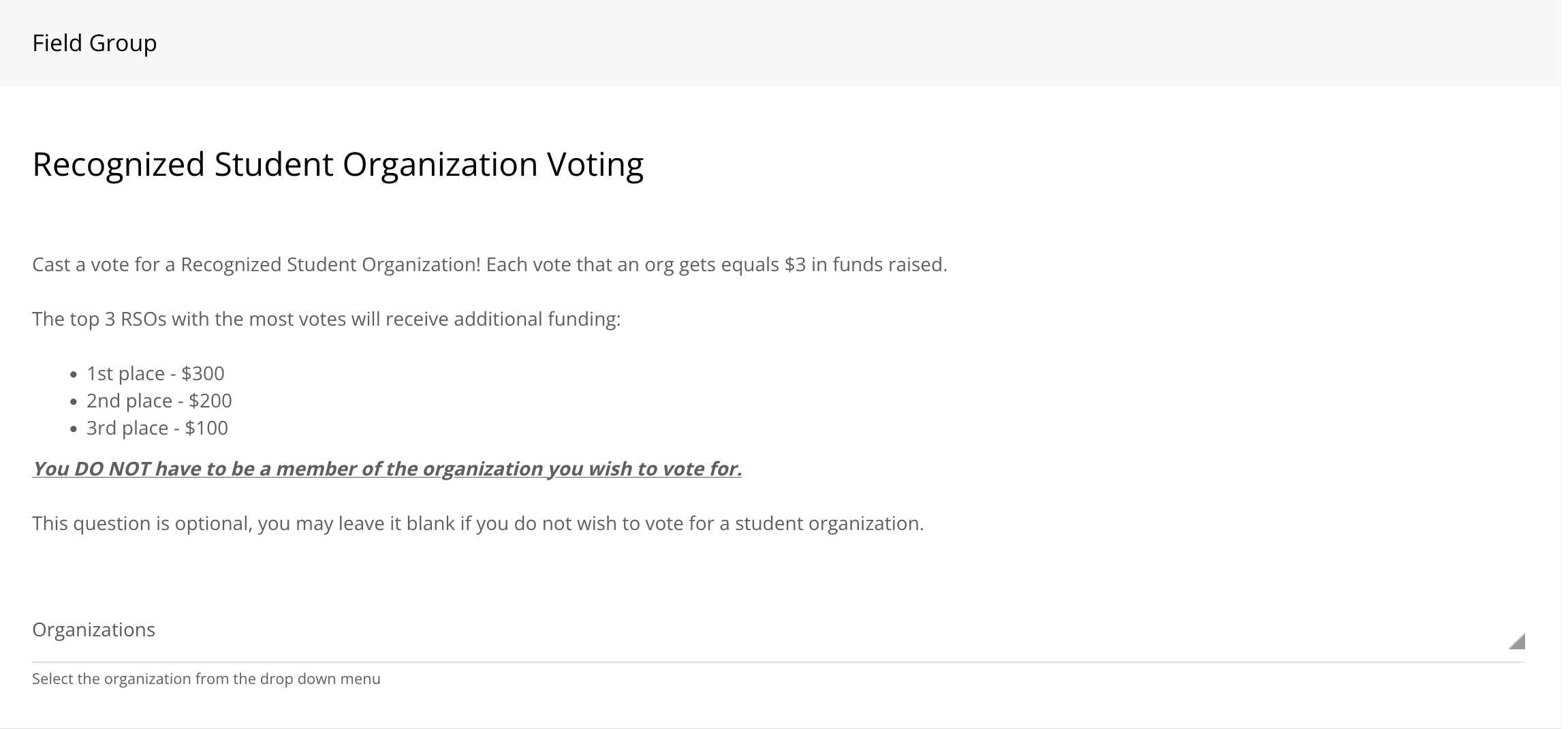Select the 1st place - $300 bullet item
This screenshot has width=1568, height=729.
155,373
